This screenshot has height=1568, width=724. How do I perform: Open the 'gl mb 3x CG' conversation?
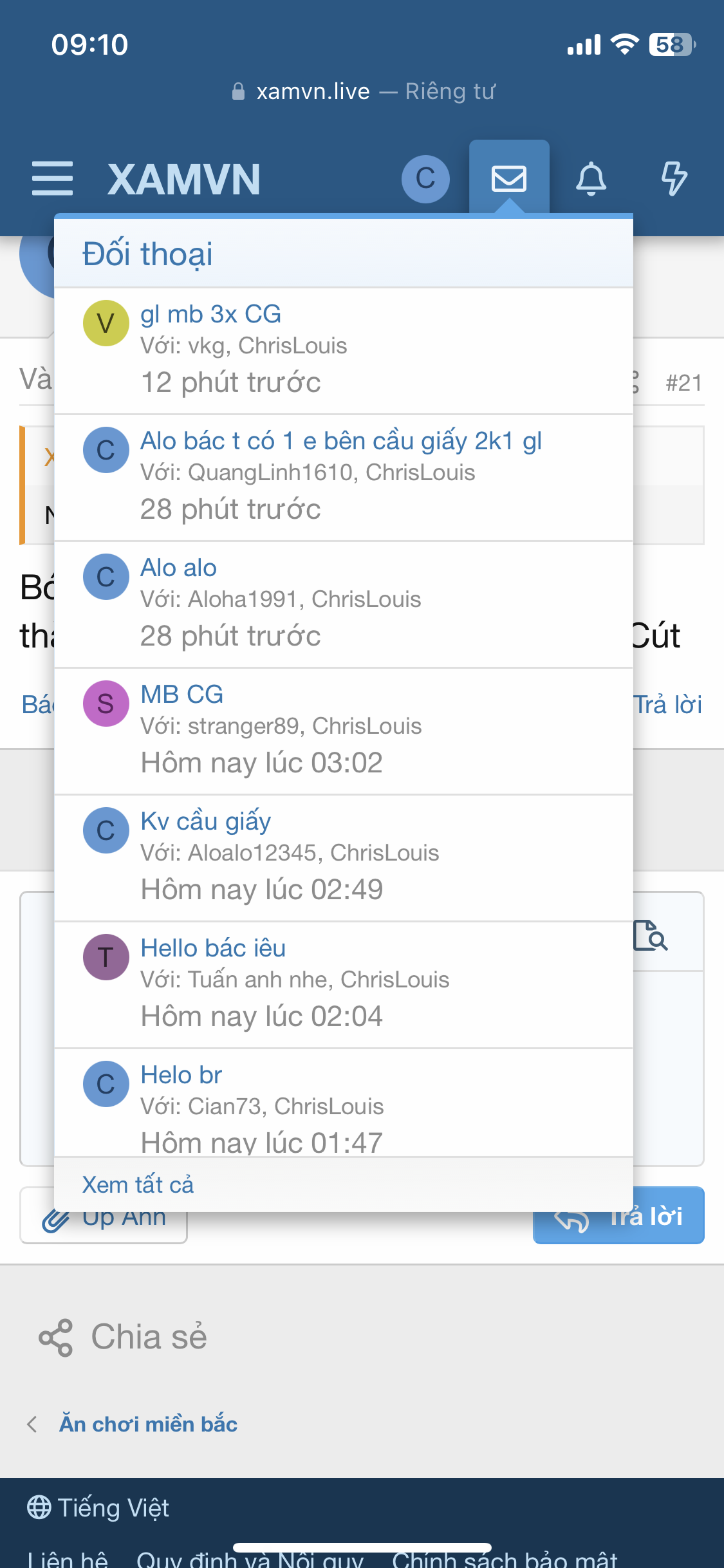(x=211, y=314)
